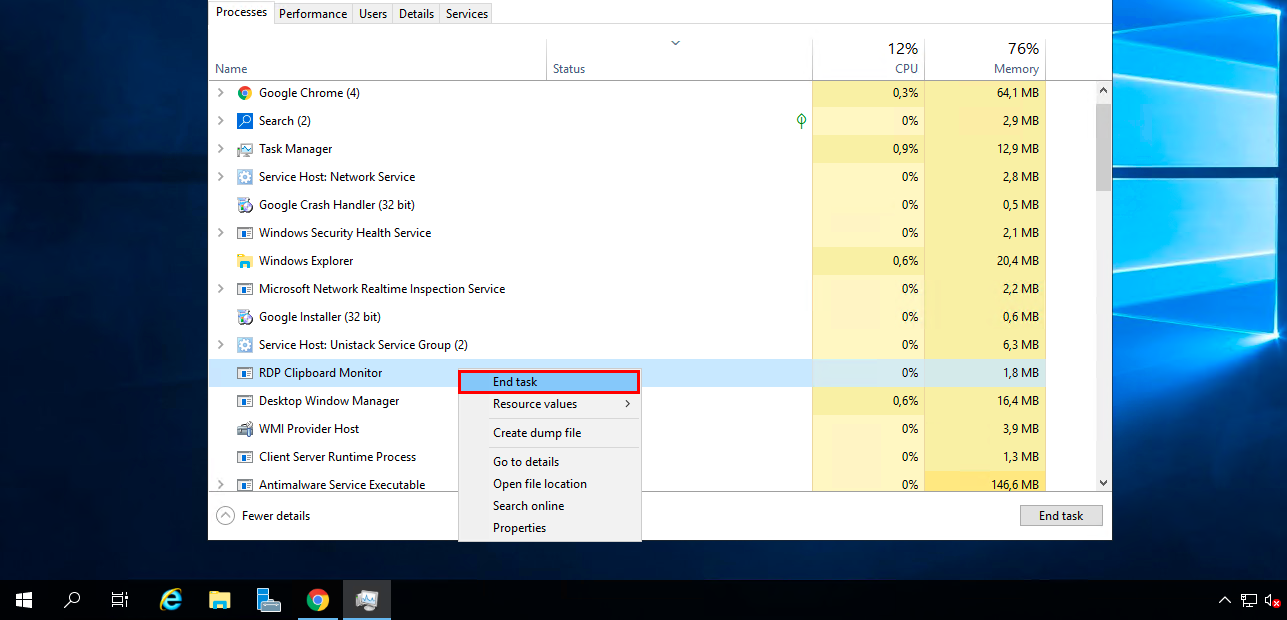Select Open file location

[549, 484]
